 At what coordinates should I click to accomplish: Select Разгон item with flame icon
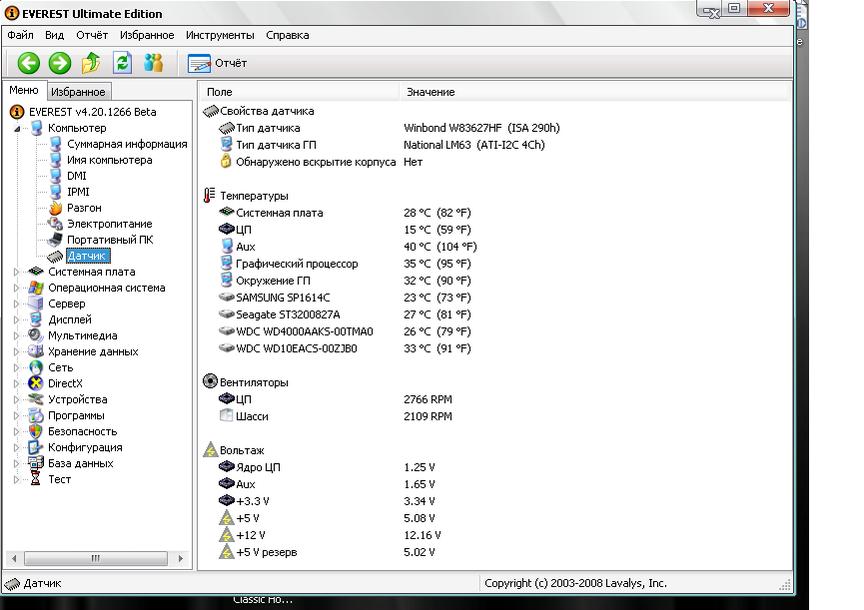point(84,208)
